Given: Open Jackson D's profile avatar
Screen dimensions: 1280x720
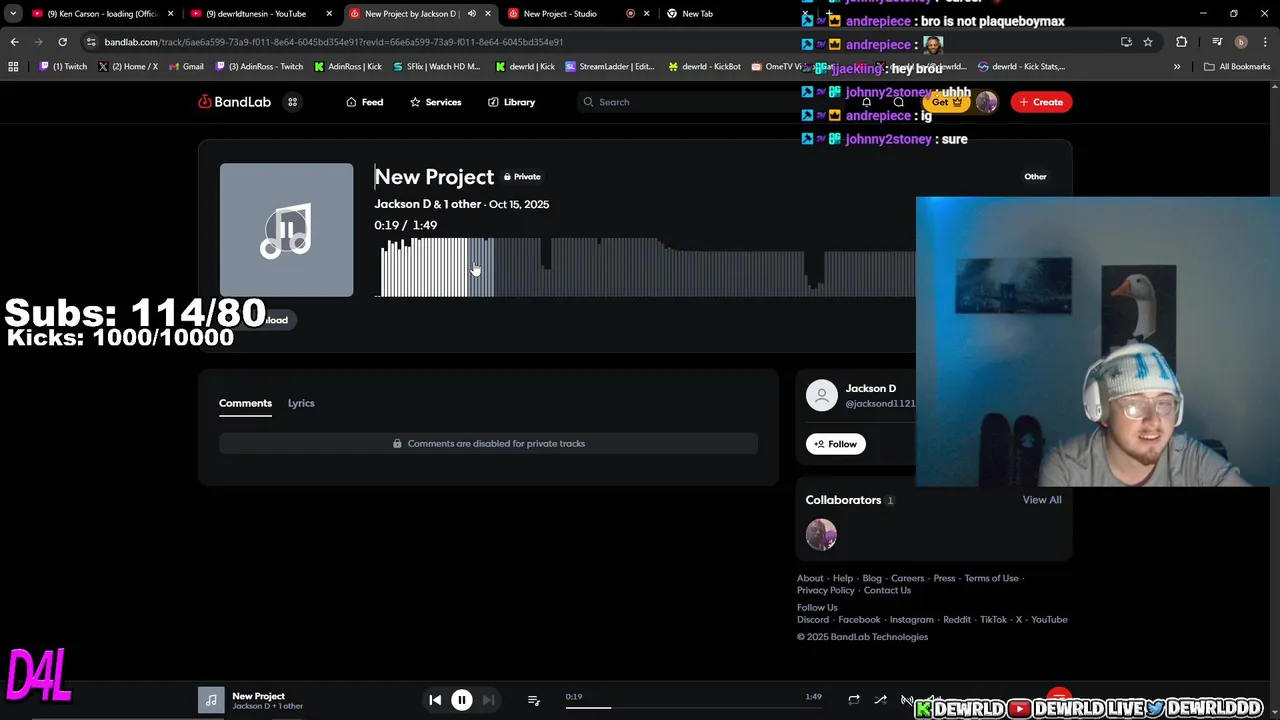Looking at the screenshot, I should [x=822, y=395].
